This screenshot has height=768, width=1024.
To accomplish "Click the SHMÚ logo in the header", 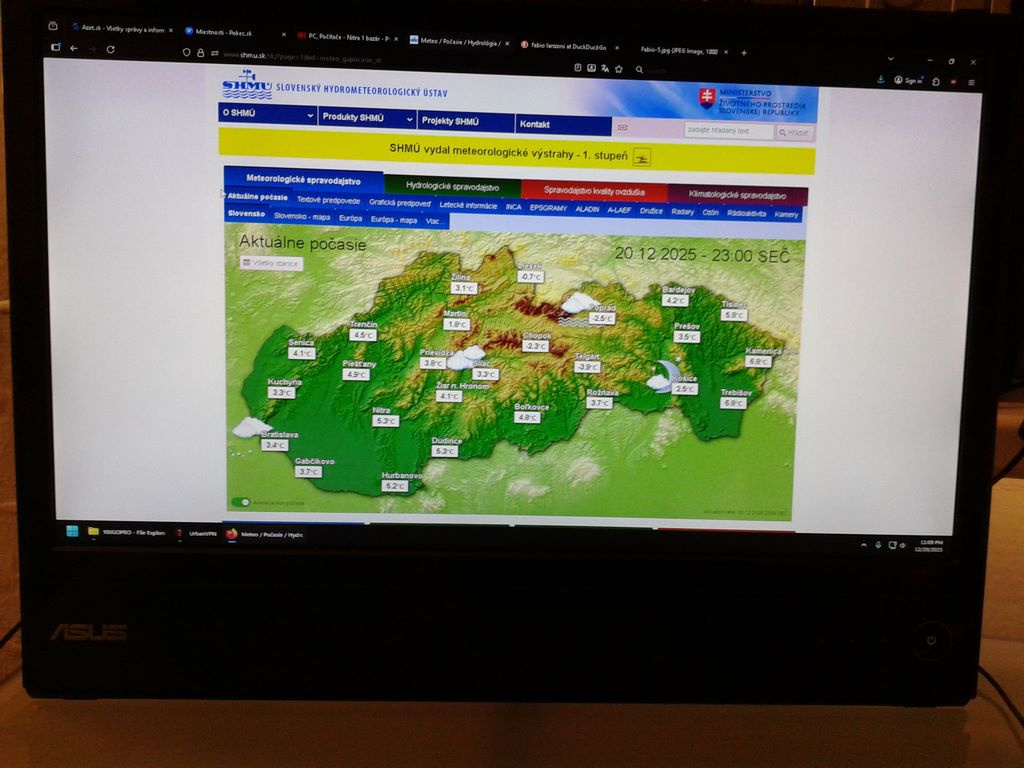I will click(x=247, y=86).
